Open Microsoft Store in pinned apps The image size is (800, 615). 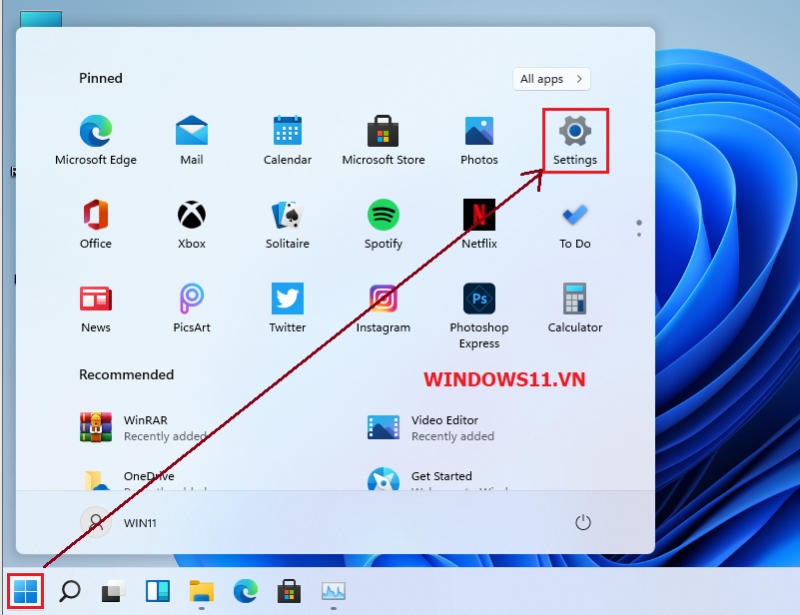[x=383, y=140]
